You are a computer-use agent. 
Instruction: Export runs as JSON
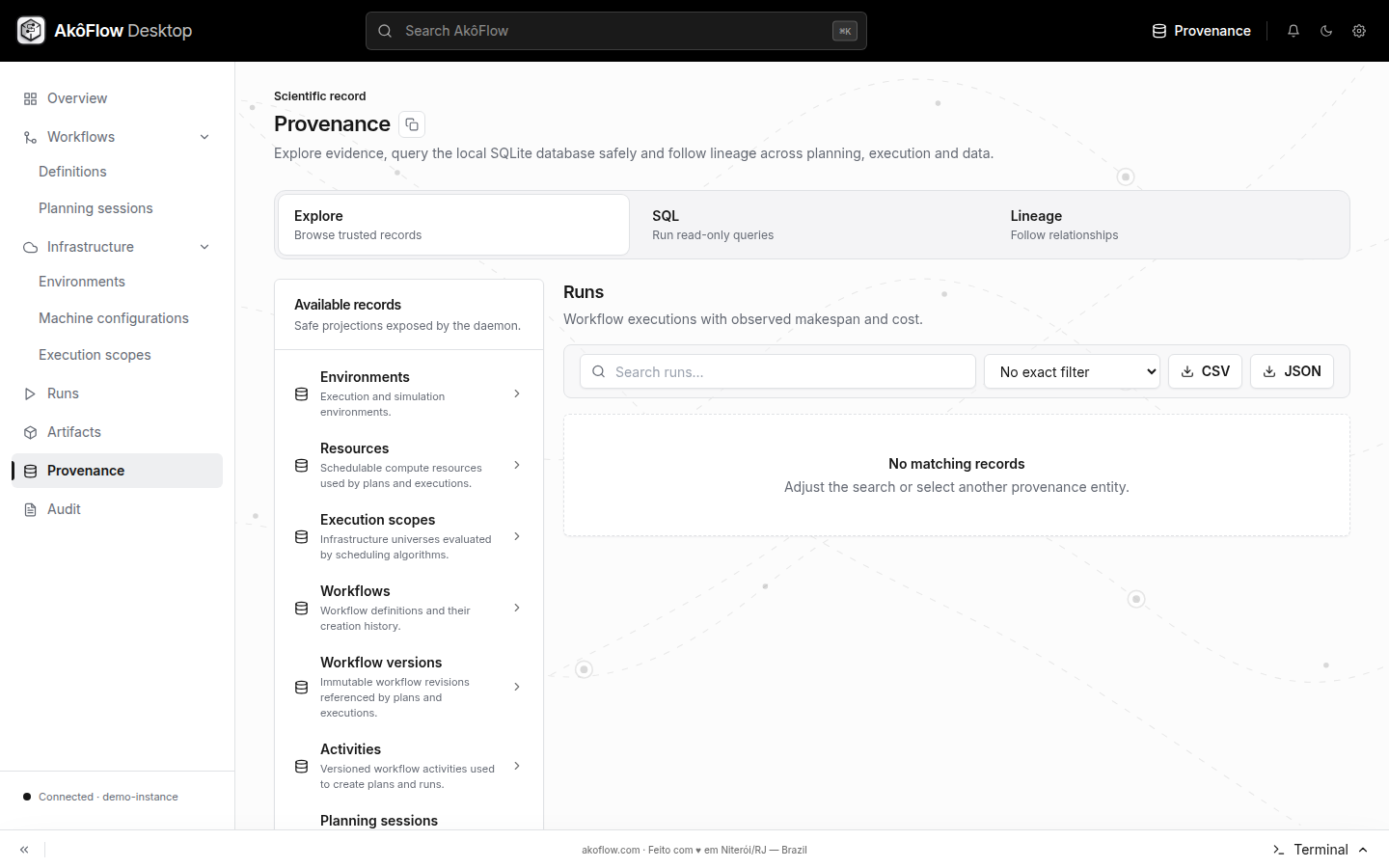coord(1292,371)
